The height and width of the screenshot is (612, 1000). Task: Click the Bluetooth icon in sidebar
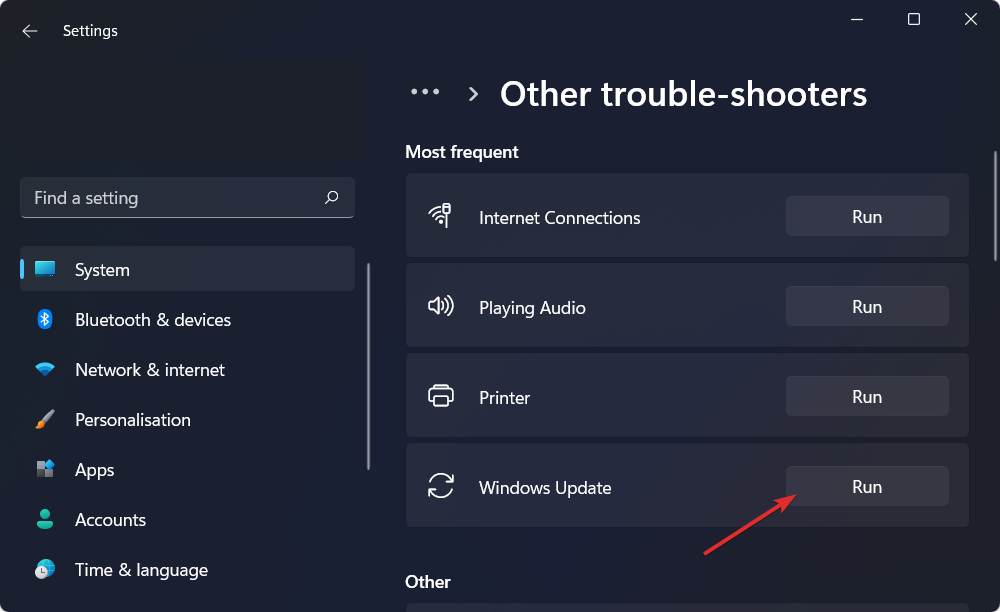(46, 319)
